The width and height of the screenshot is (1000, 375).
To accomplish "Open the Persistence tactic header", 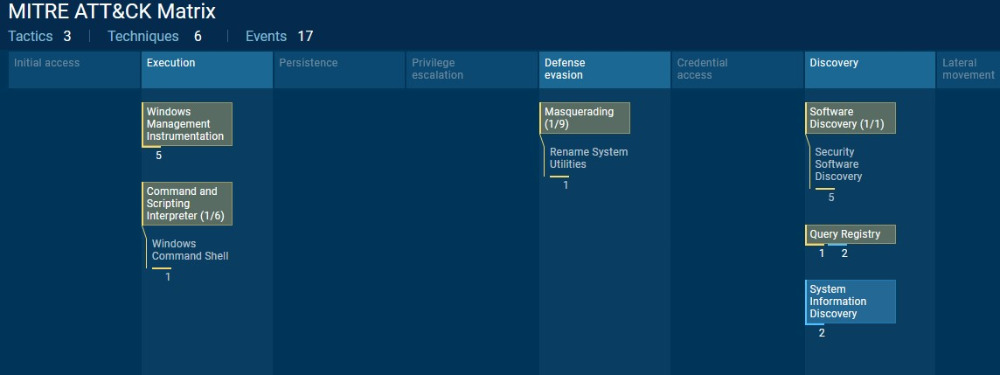I will click(339, 70).
